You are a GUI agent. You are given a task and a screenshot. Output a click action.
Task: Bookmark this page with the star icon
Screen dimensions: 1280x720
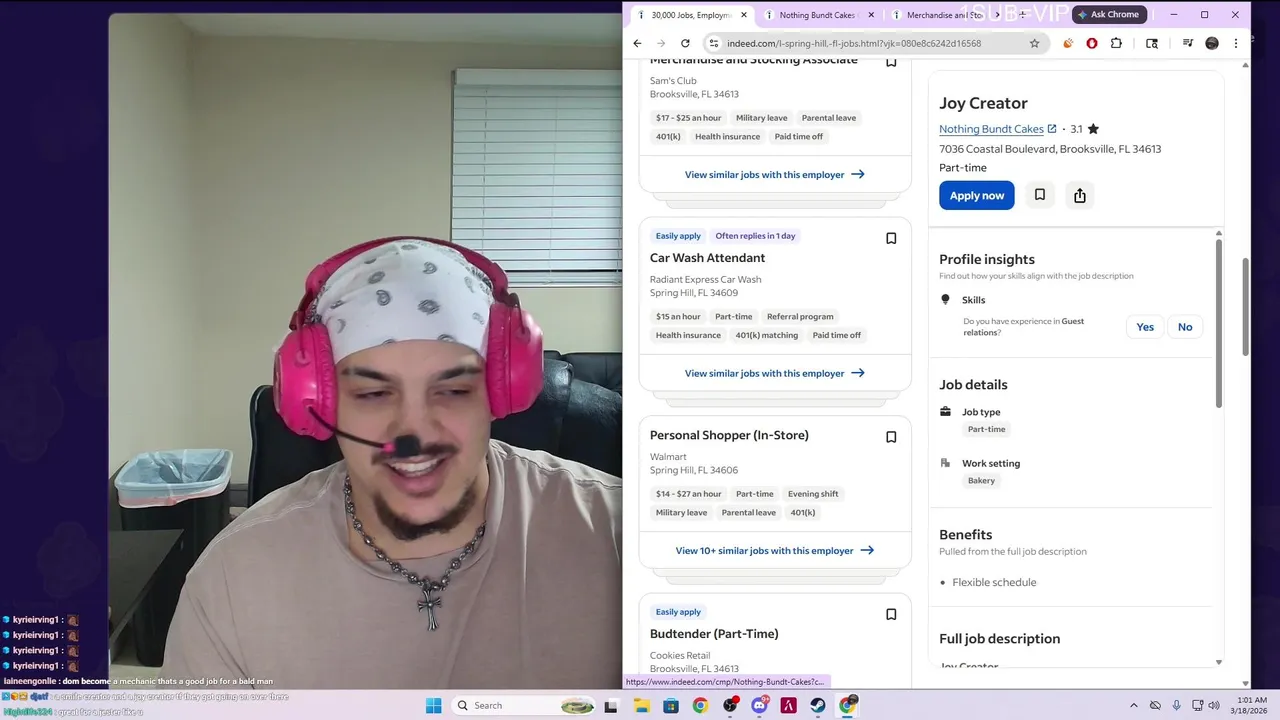[x=1034, y=43]
